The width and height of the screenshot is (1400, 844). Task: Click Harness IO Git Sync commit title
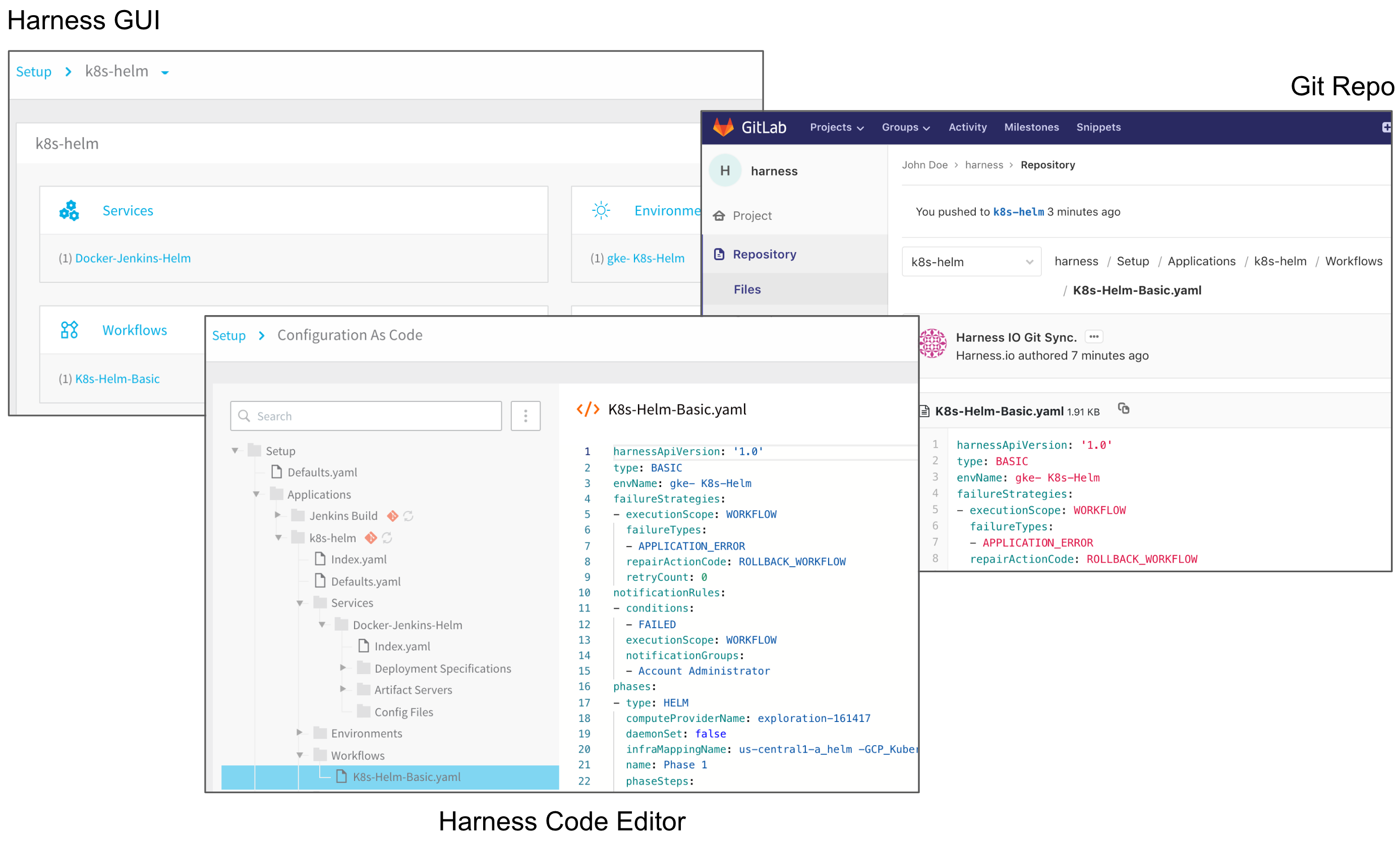[1016, 337]
